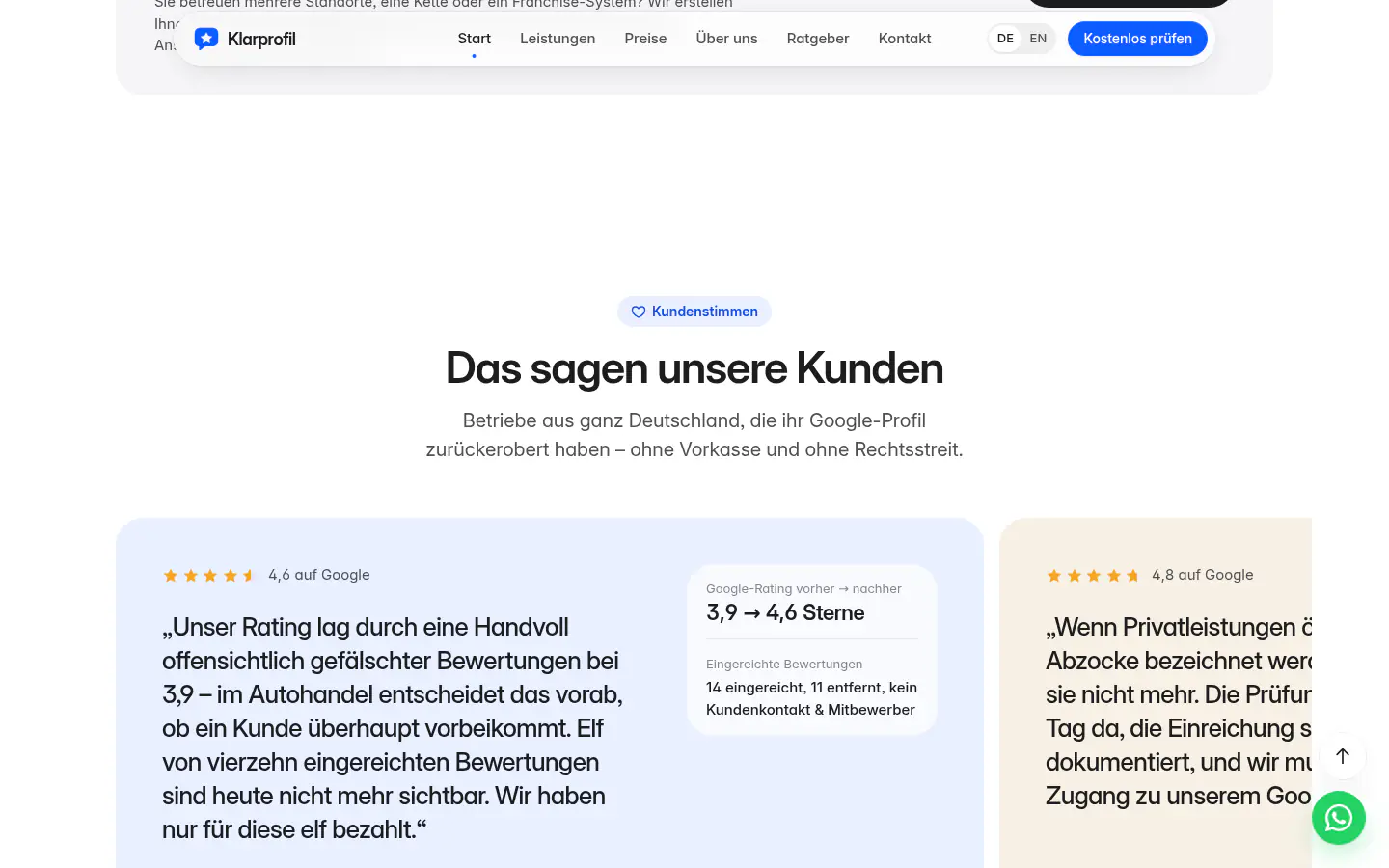
Task: Click the 14 eingereicht, 11 entfernt text
Action: pyautogui.click(x=811, y=698)
